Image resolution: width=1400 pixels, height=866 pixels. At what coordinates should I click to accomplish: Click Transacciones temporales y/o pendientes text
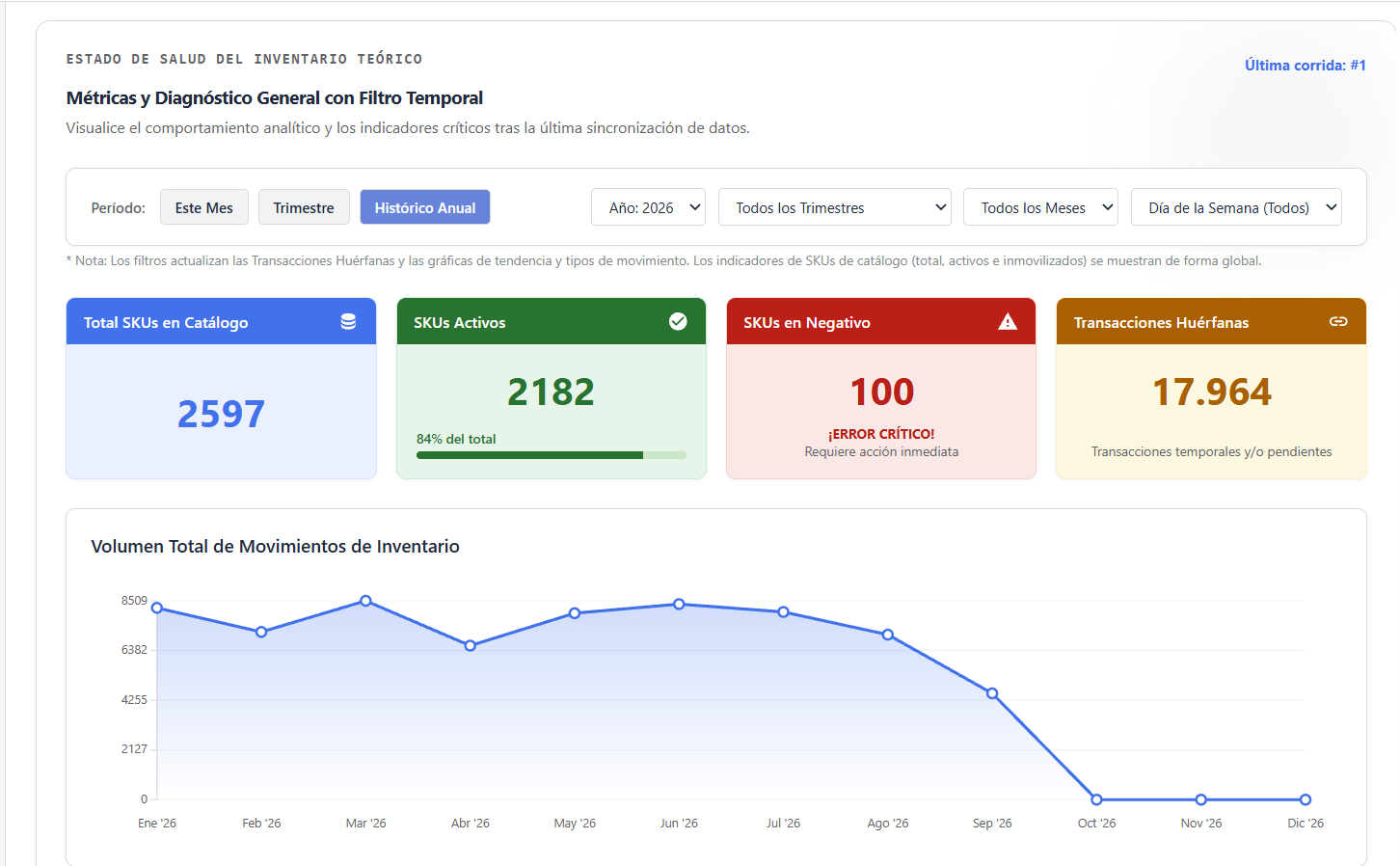click(1212, 451)
